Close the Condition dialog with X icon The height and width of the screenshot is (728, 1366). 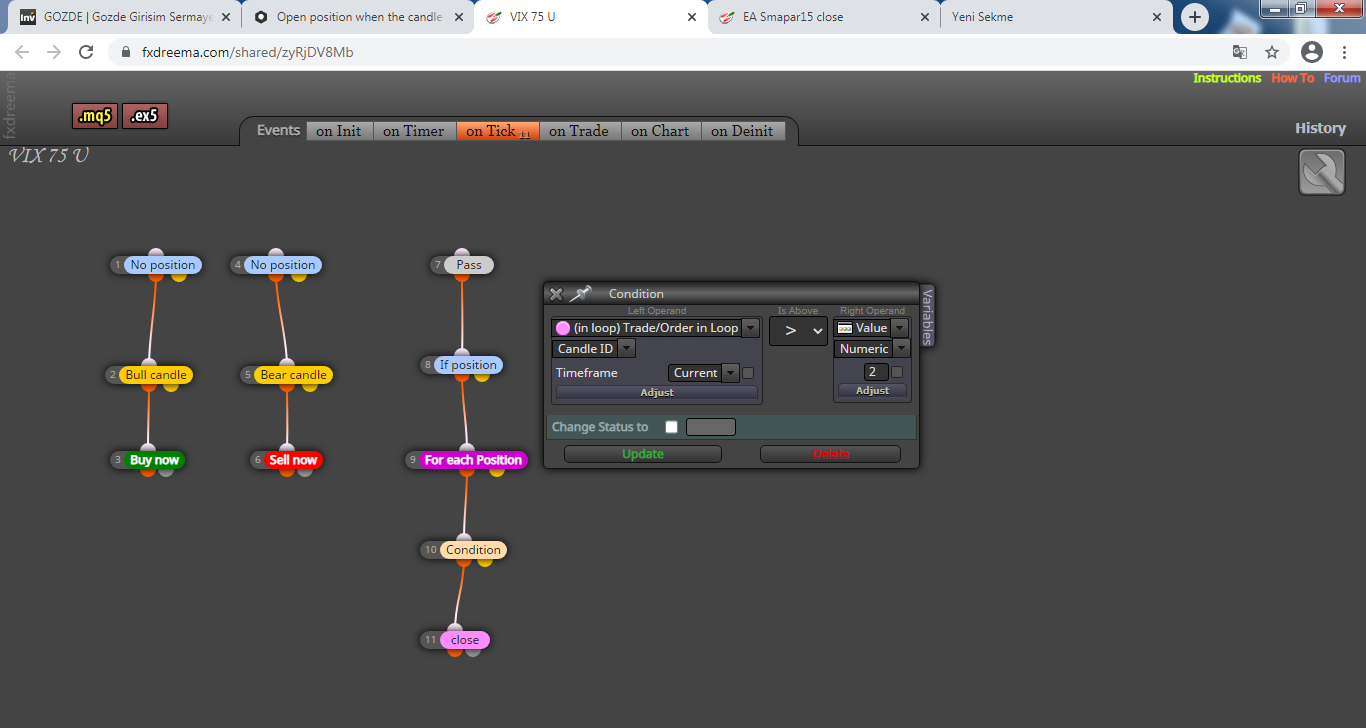(x=556, y=294)
